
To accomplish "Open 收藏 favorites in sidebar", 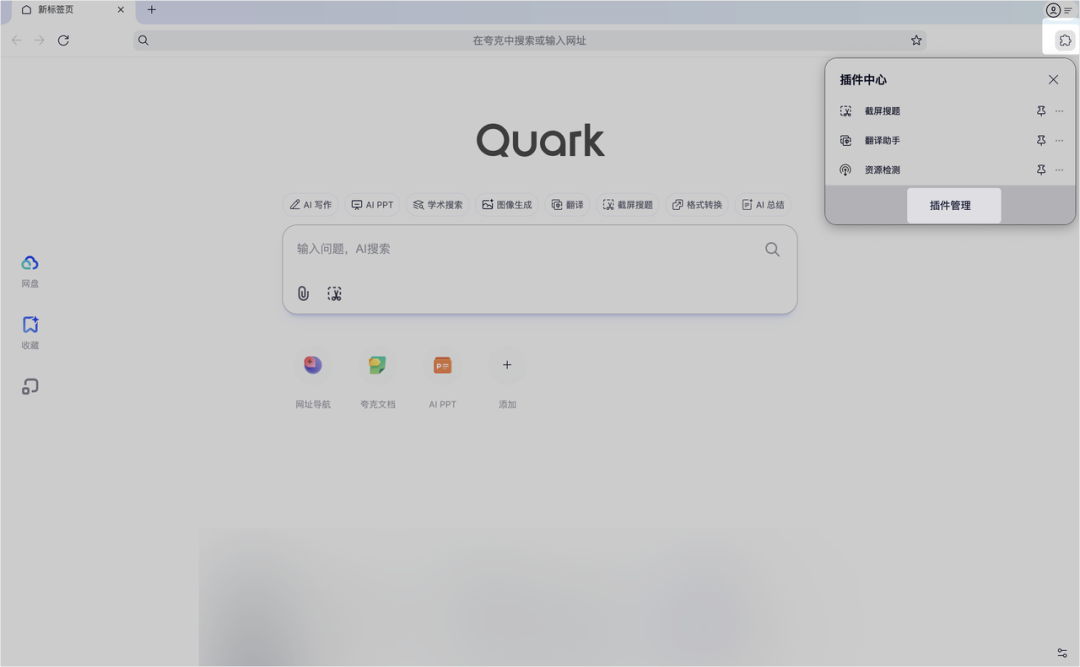I will (30, 333).
